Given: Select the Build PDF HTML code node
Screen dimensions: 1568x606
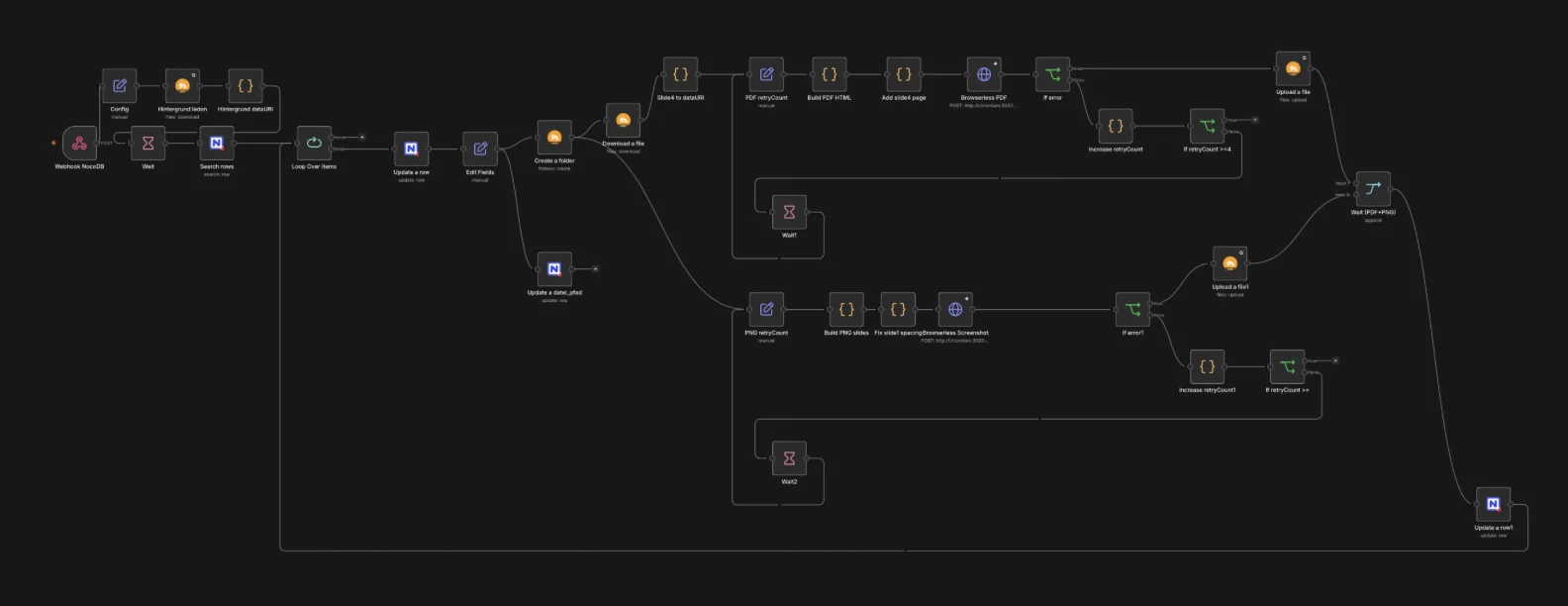Looking at the screenshot, I should [x=829, y=74].
